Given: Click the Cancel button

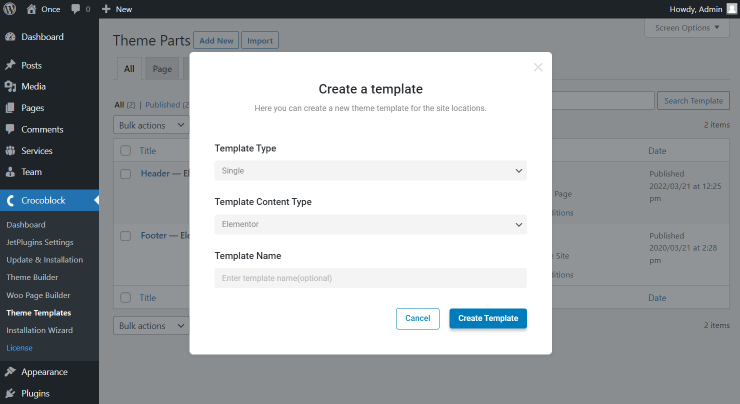Looking at the screenshot, I should coord(418,319).
